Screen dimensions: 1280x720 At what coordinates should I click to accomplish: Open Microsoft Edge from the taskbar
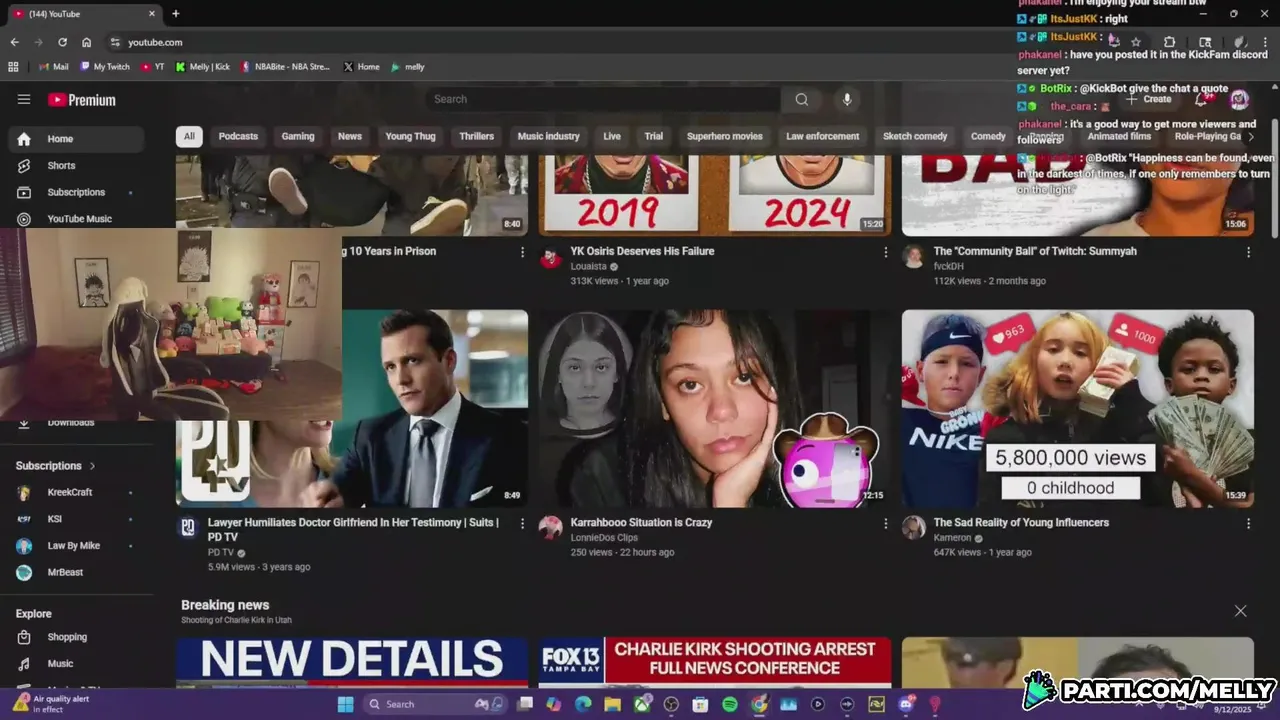pyautogui.click(x=583, y=704)
